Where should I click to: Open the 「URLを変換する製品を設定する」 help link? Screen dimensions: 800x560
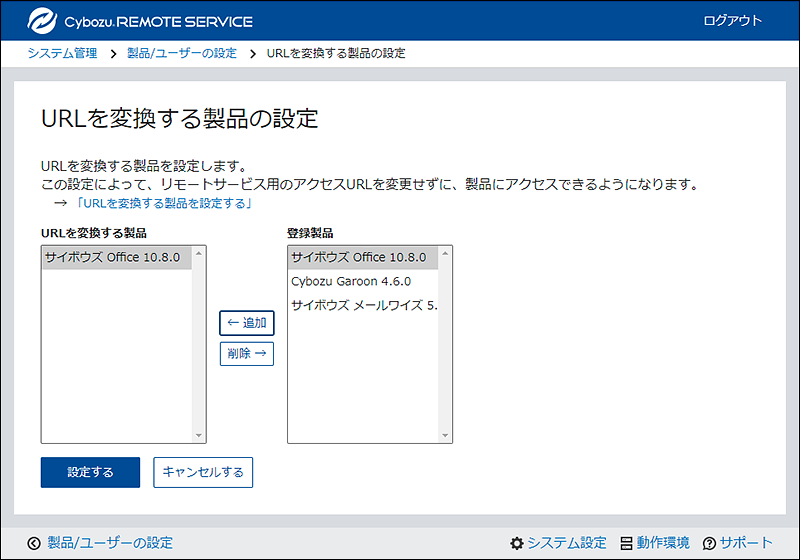tap(164, 203)
